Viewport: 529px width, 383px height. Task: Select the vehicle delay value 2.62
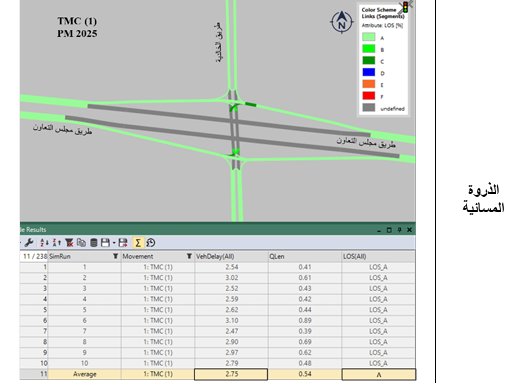[232, 310]
